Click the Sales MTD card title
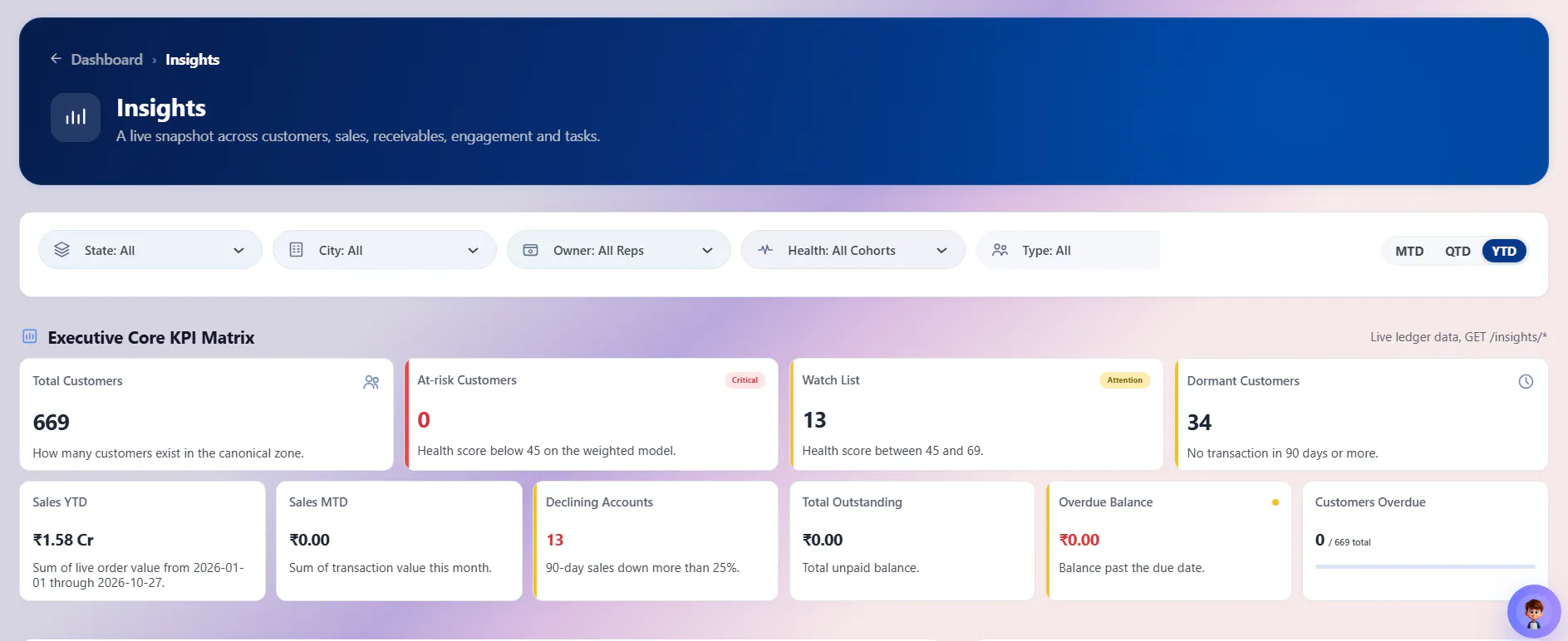This screenshot has height=641, width=1568. (x=318, y=502)
